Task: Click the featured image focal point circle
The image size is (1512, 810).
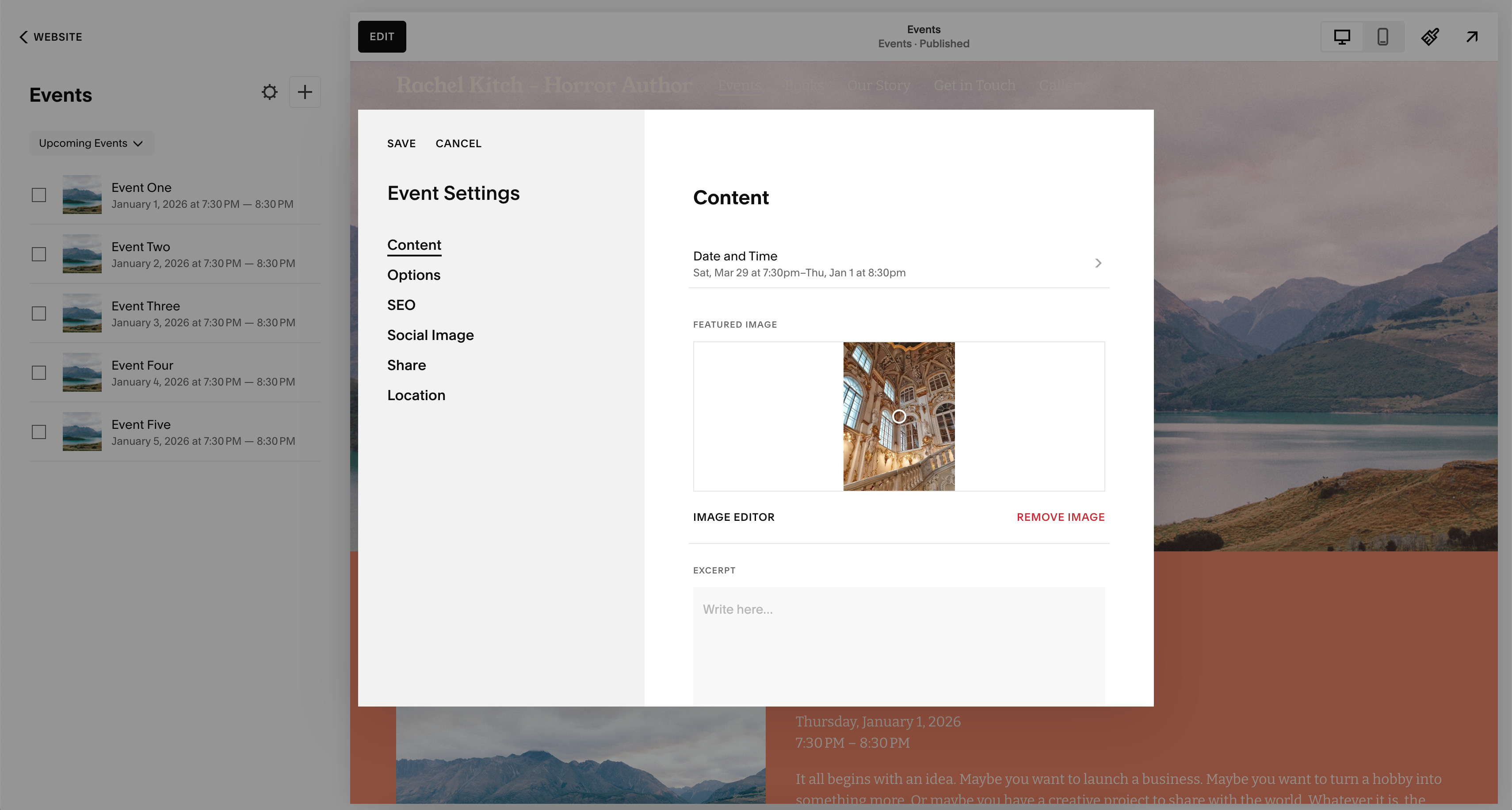Action: click(x=899, y=417)
